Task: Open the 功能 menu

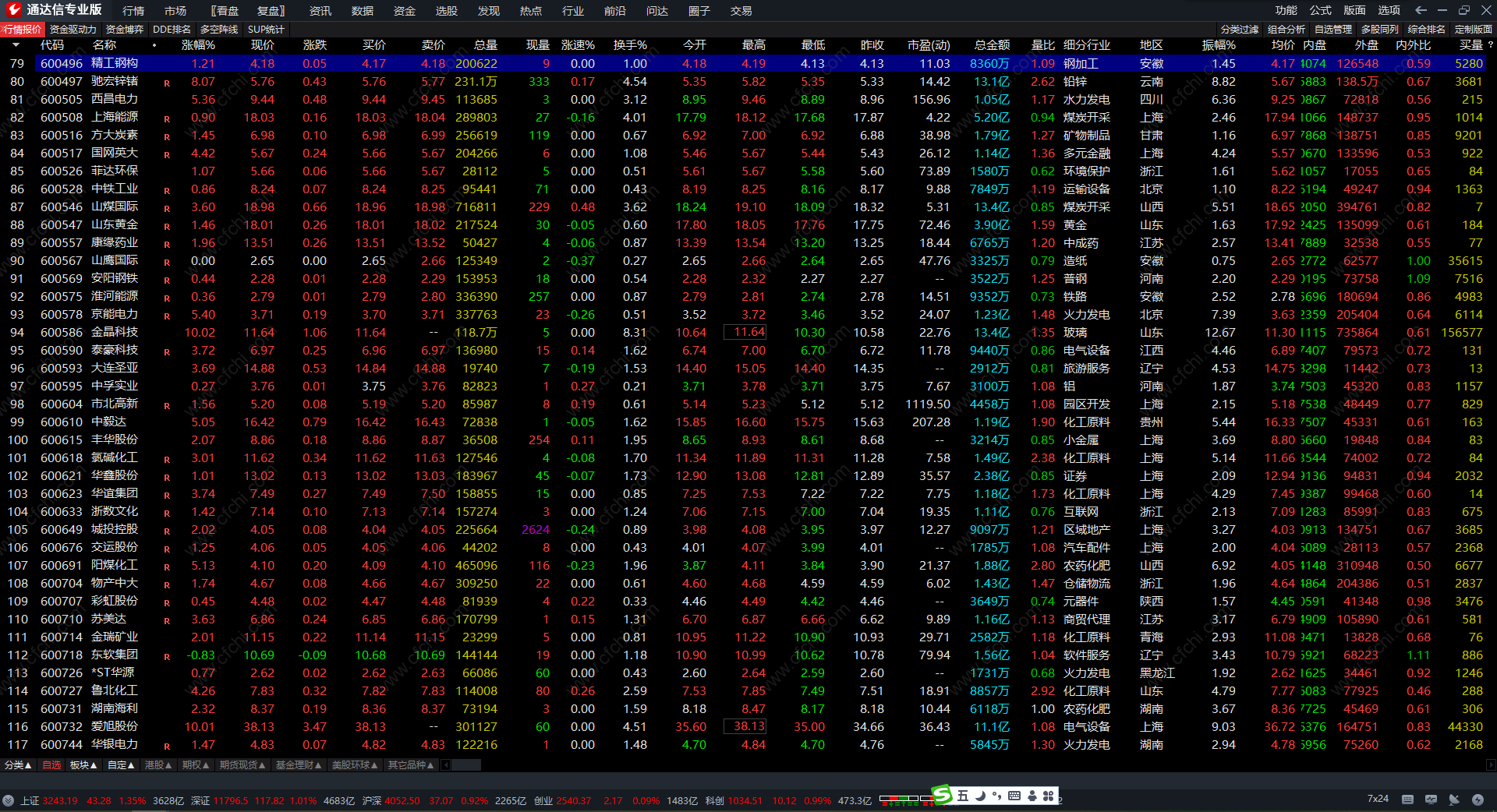Action: 1286,10
